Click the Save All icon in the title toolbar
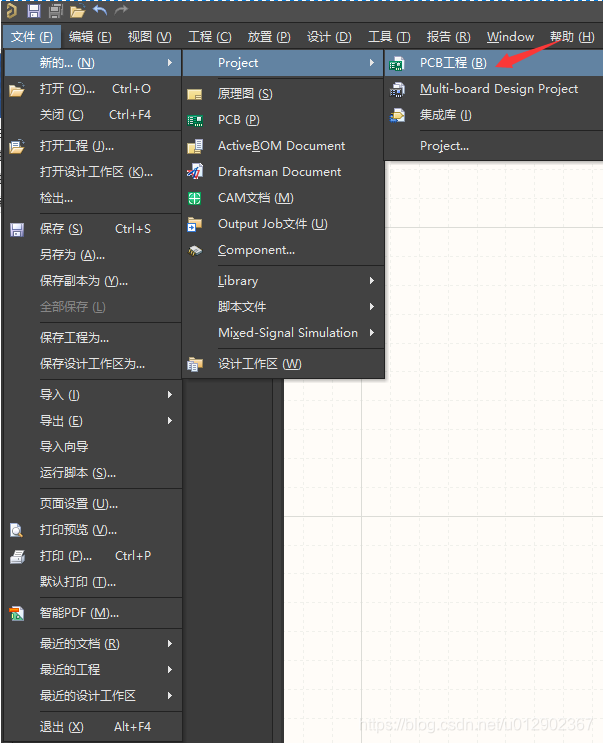This screenshot has width=603, height=743. pyautogui.click(x=55, y=10)
